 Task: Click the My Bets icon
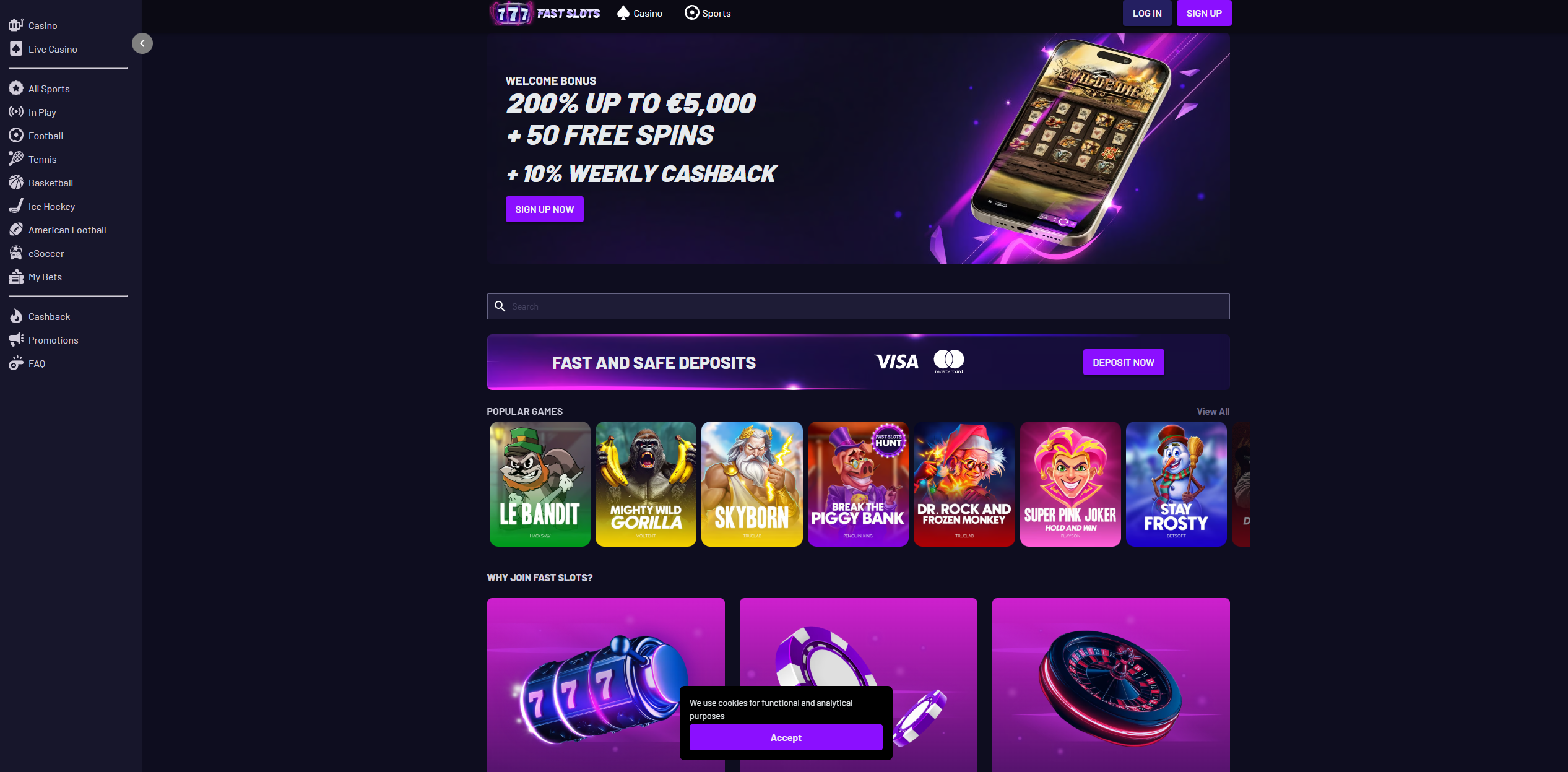16,277
